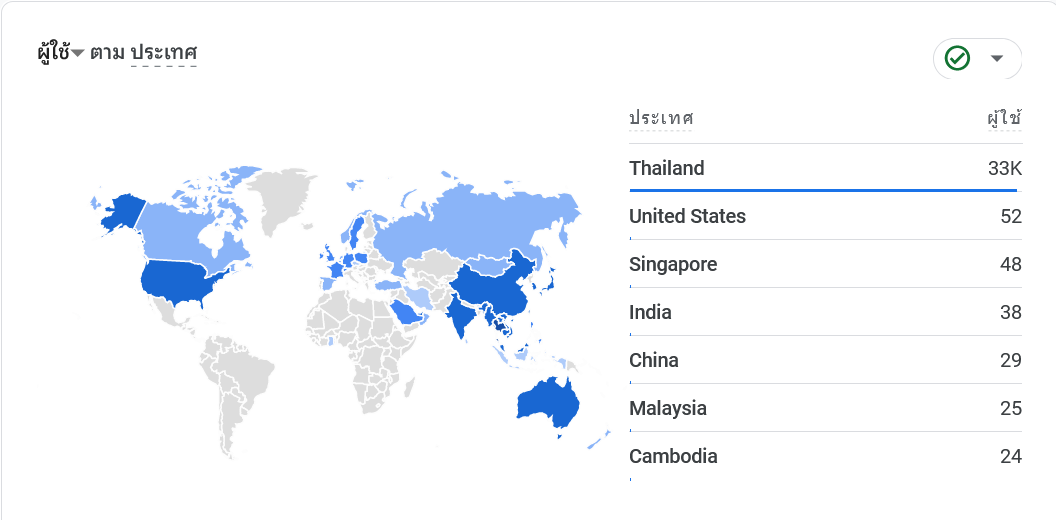Select the Malaysia row
Screen dimensions: 1056x520
pos(826,408)
